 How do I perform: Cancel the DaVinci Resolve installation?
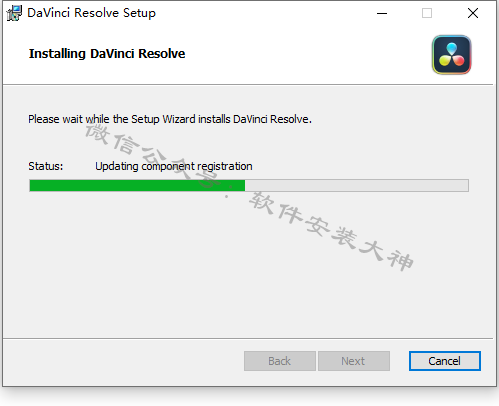point(445,361)
